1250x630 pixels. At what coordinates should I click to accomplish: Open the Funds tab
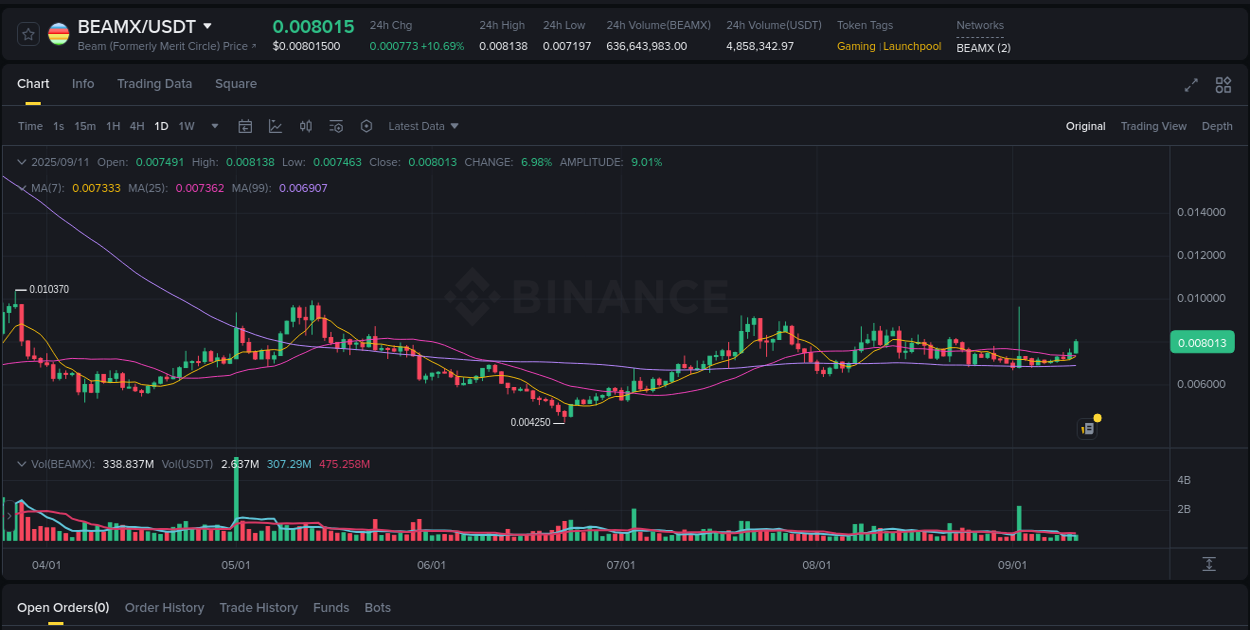click(331, 607)
